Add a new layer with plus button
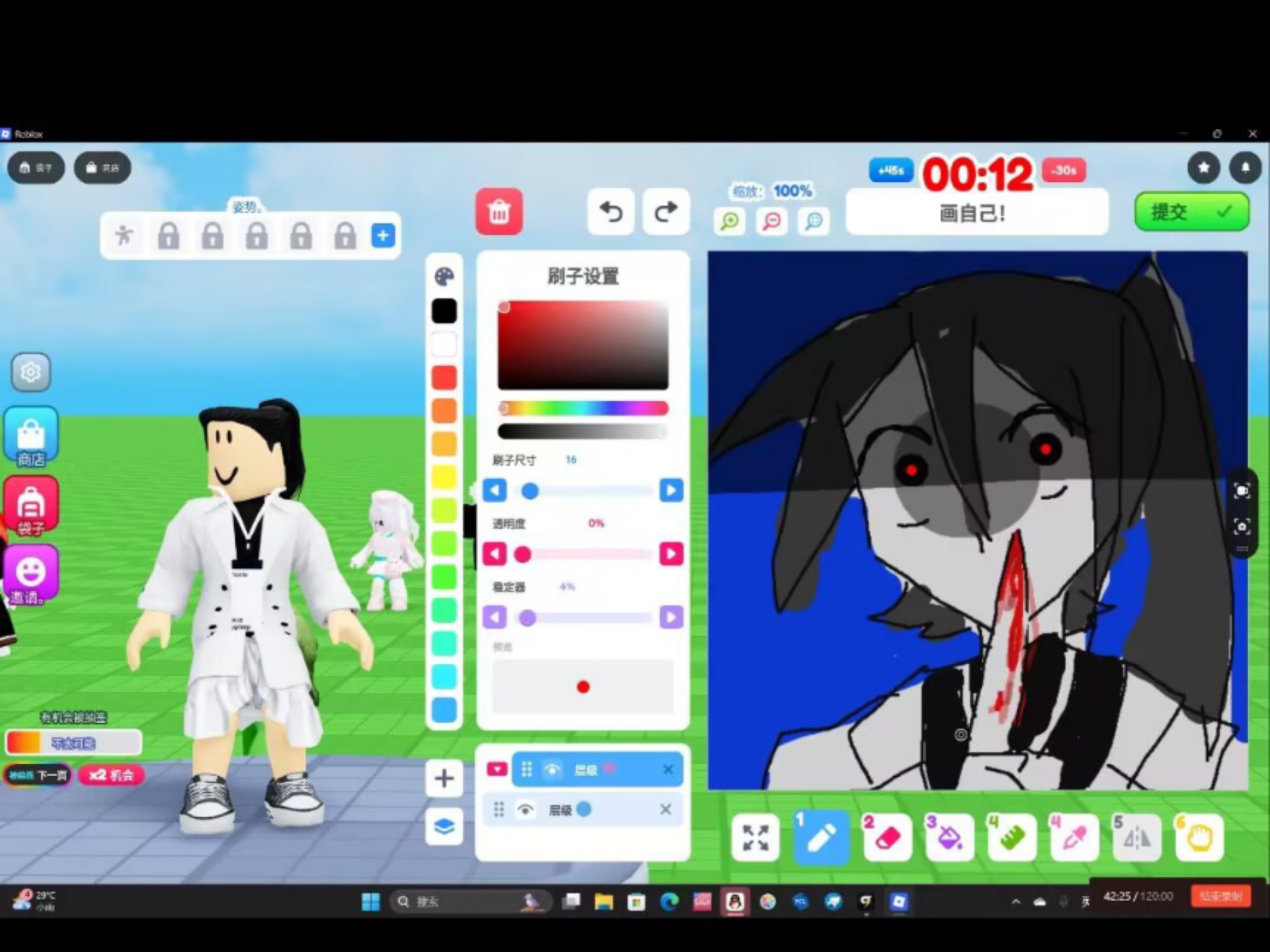1270x952 pixels. [444, 778]
